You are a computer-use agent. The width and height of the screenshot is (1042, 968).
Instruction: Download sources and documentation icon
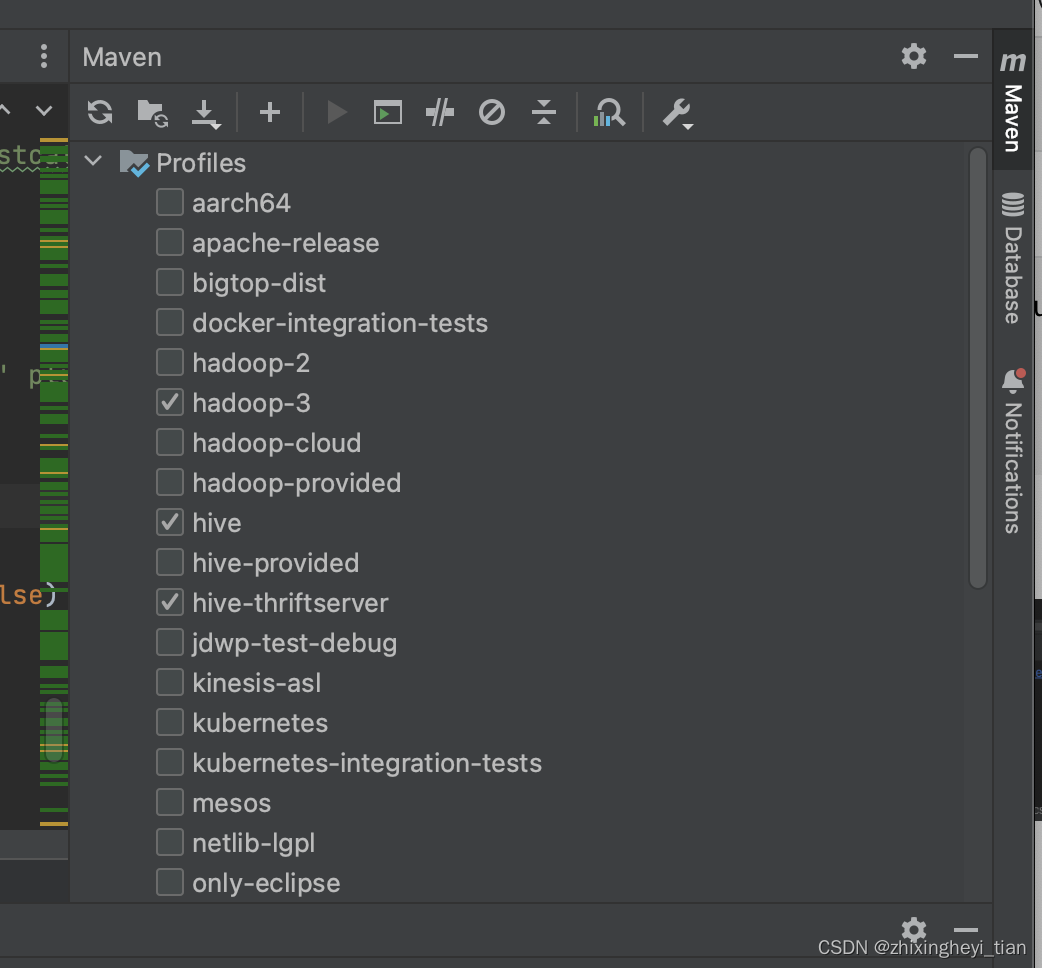pyautogui.click(x=205, y=114)
